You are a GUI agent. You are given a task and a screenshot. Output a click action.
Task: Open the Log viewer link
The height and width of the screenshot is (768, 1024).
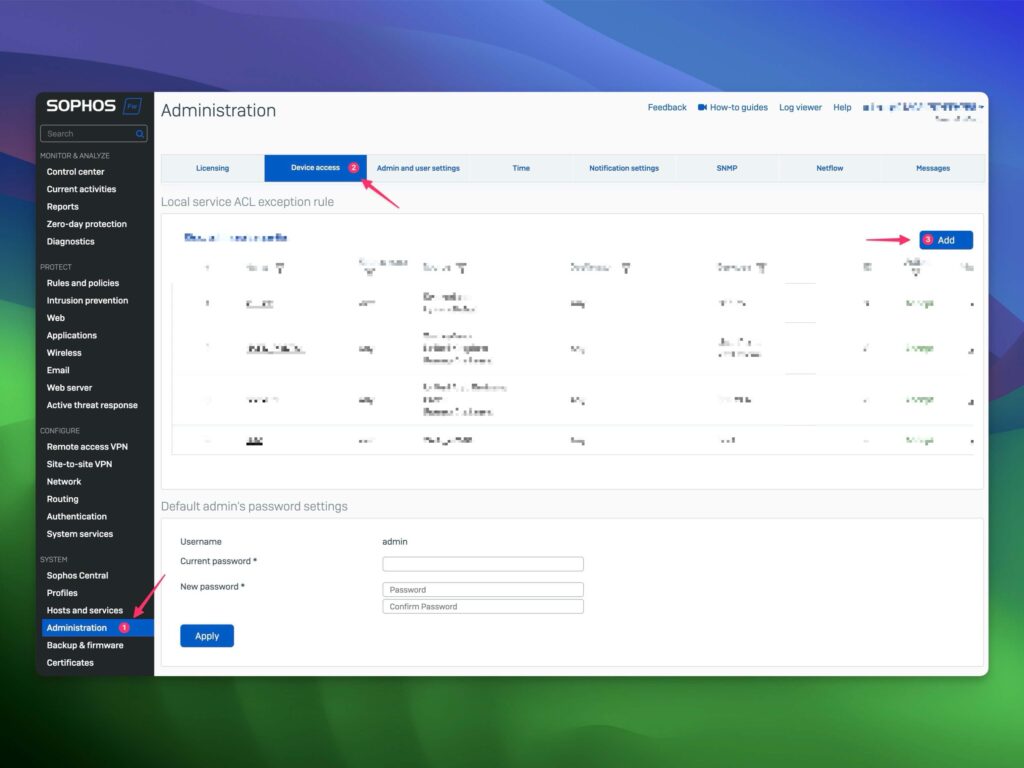800,107
